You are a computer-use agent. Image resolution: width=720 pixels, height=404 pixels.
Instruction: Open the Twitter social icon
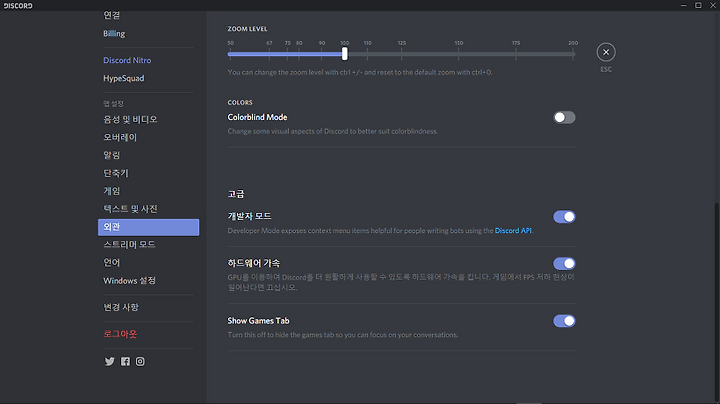click(x=109, y=361)
